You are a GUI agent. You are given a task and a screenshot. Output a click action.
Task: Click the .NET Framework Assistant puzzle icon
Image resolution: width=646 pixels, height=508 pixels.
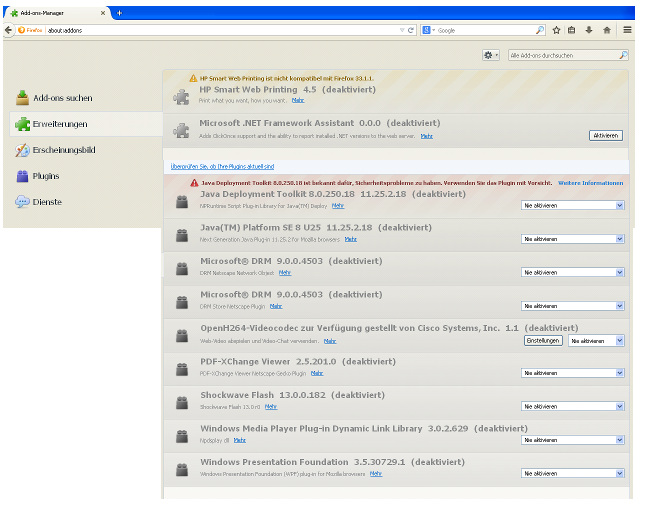tap(181, 131)
